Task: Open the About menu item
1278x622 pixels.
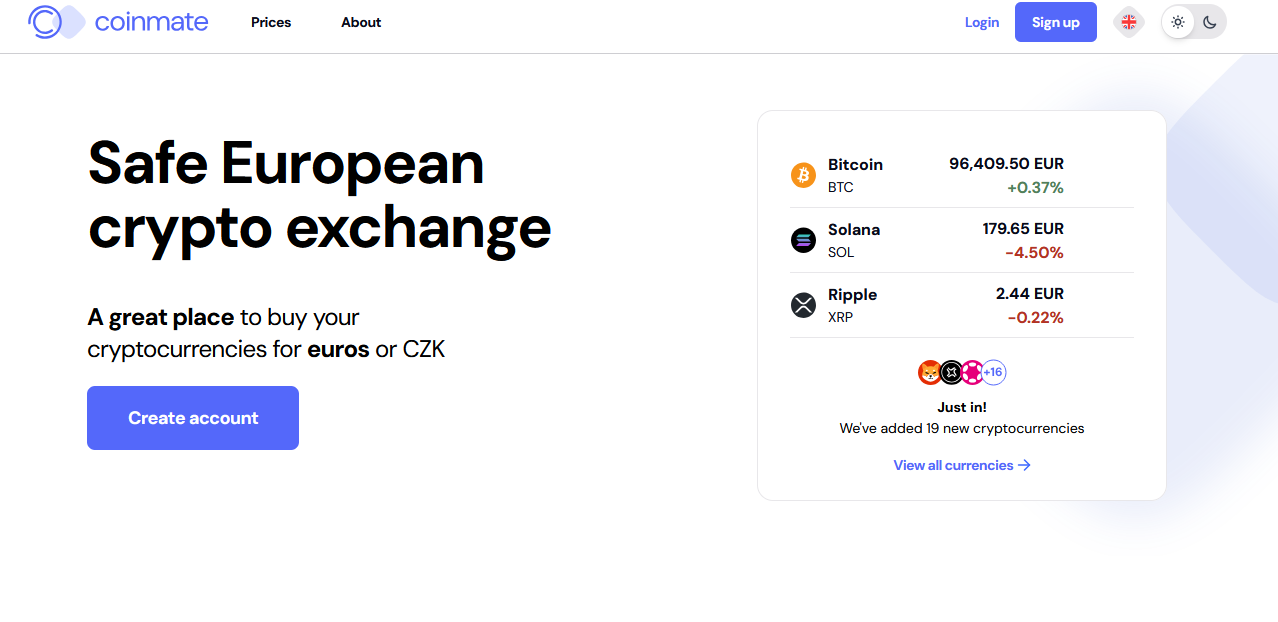Action: pos(361,22)
